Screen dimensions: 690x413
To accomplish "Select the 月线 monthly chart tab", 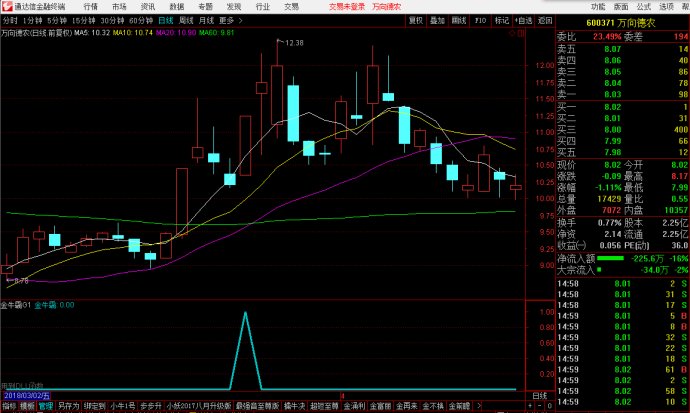I will click(206, 21).
